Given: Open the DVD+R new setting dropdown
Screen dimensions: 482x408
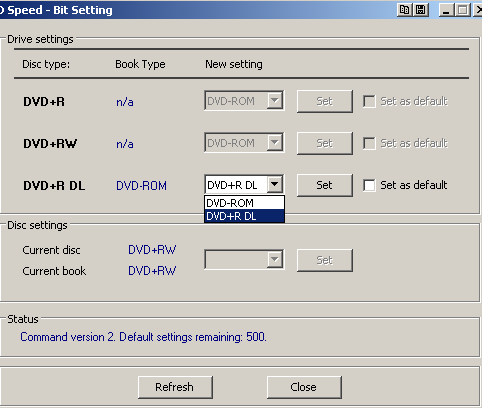Looking at the screenshot, I should (275, 100).
